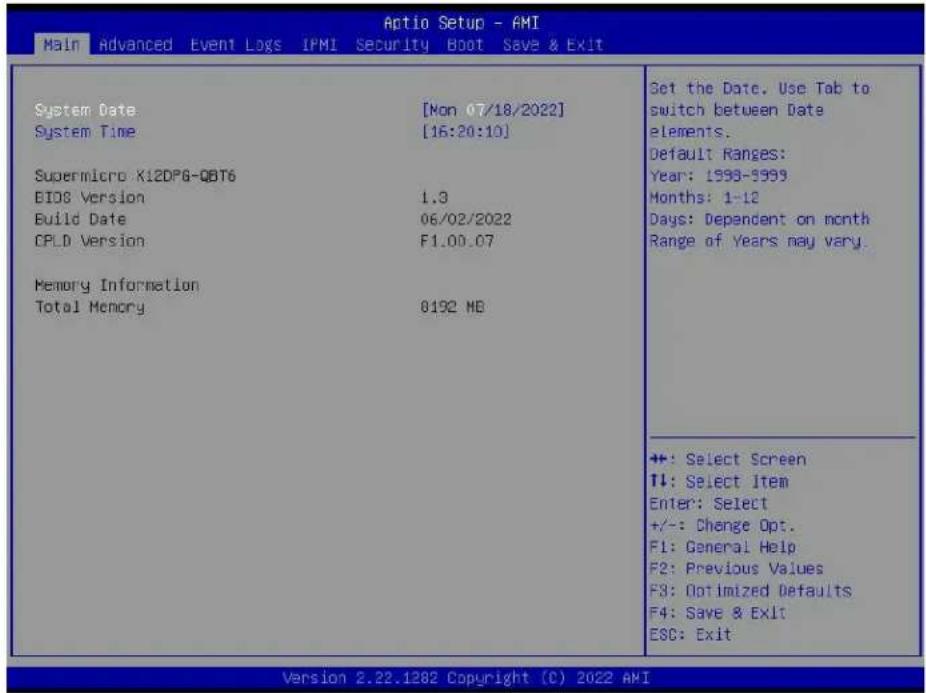Click the Select Screen key hint
The image size is (926, 693).
pos(728,460)
